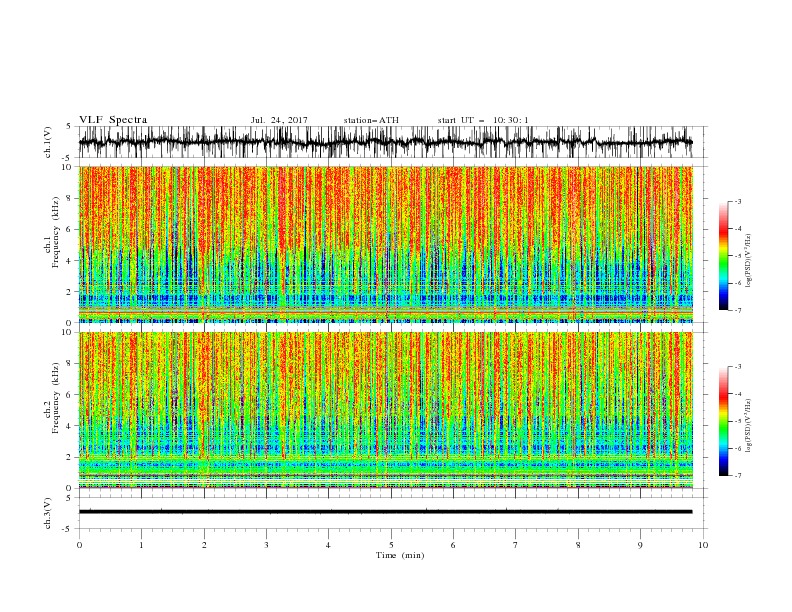The width and height of the screenshot is (792, 612).
Task: Click the ch.1 spectrogram color scale bar
Action: 723,256
